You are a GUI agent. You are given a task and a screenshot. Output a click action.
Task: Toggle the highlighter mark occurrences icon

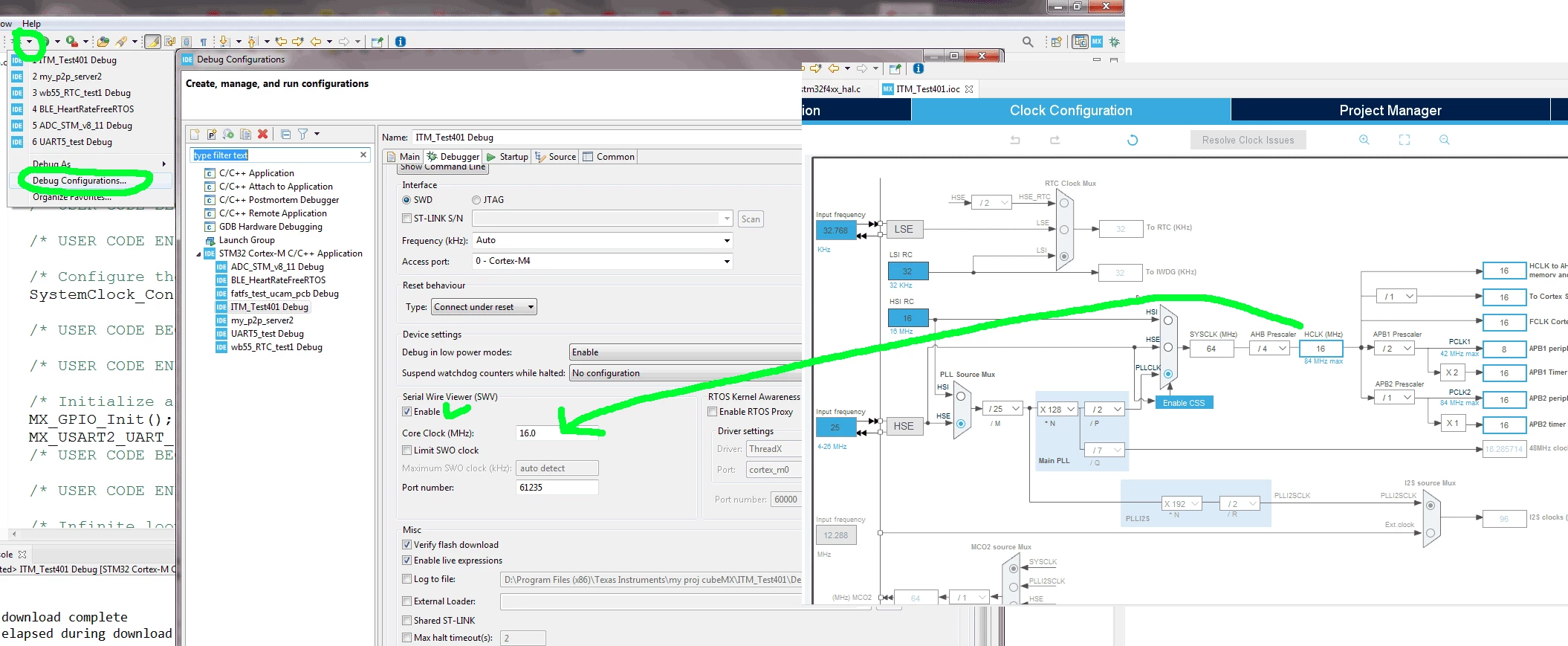point(152,42)
